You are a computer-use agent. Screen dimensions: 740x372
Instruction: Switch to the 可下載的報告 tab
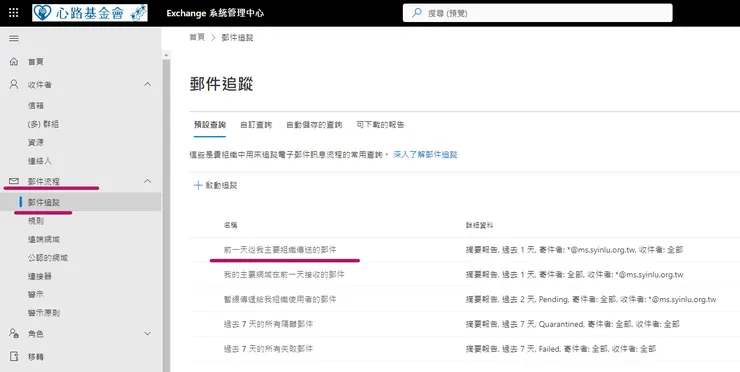(x=380, y=125)
